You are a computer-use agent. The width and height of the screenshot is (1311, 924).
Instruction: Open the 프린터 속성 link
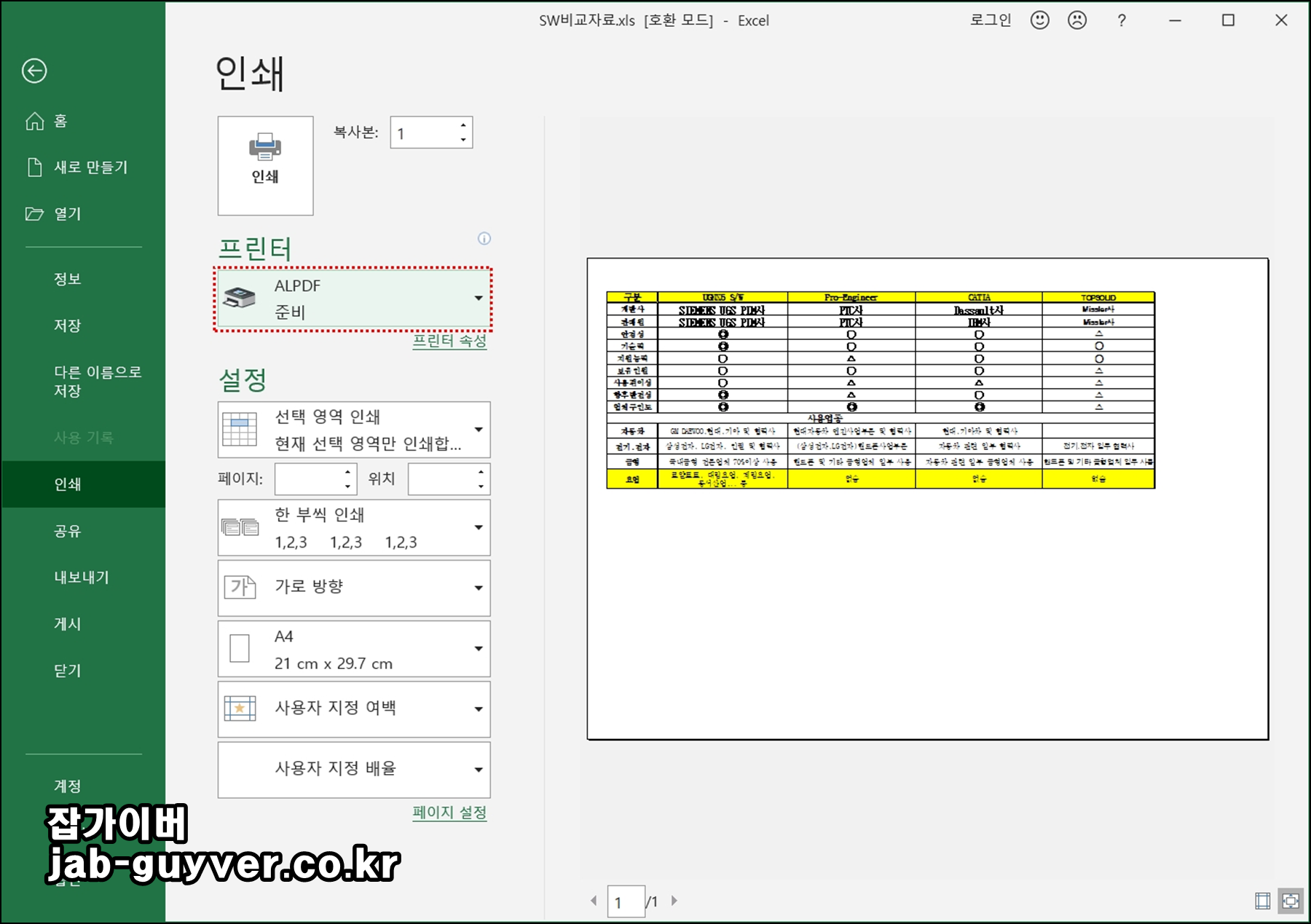tap(449, 341)
